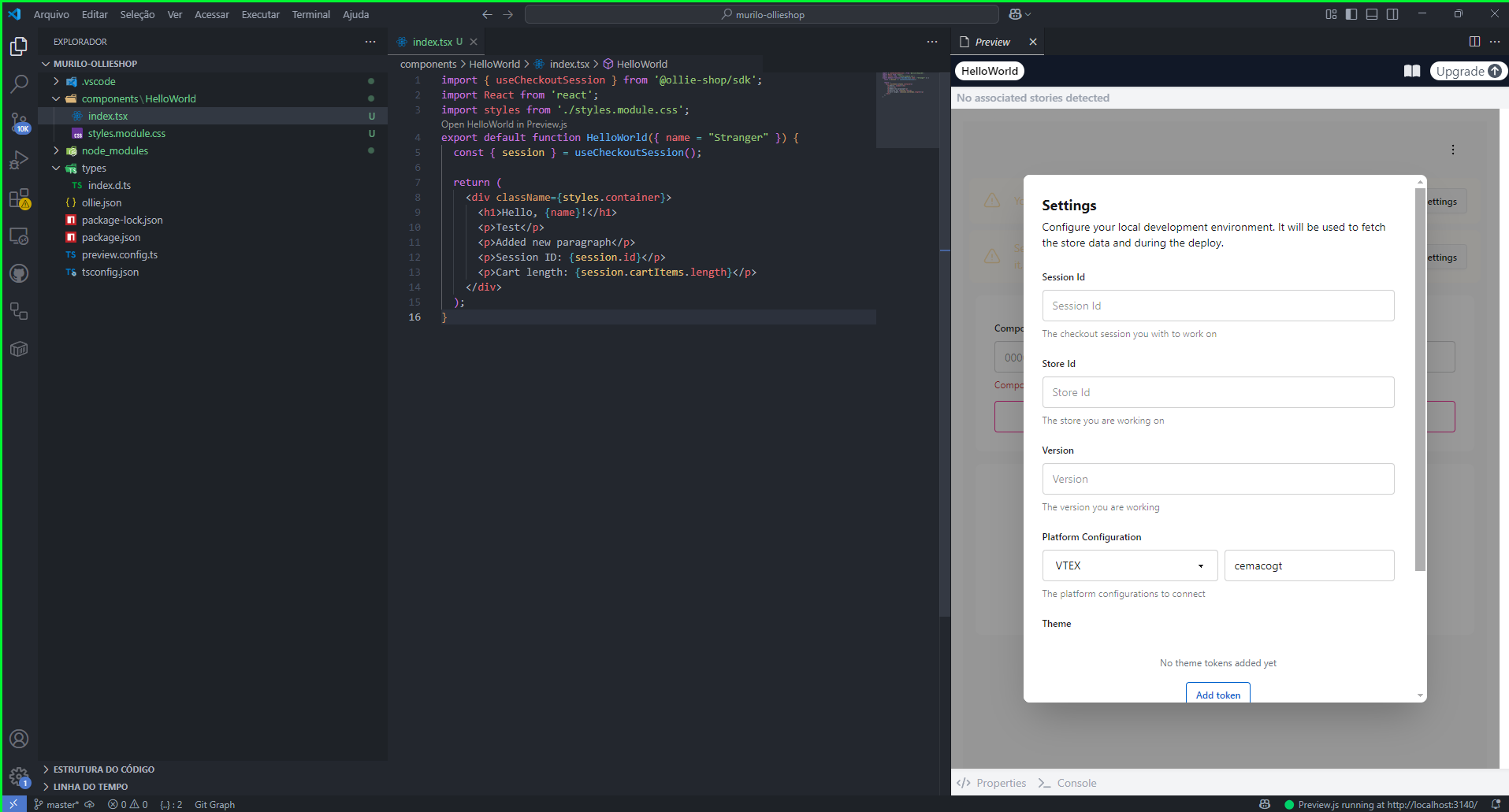Click the Settings dialog vertical scrollbar
This screenshot has height=812, width=1509.
pyautogui.click(x=1420, y=380)
